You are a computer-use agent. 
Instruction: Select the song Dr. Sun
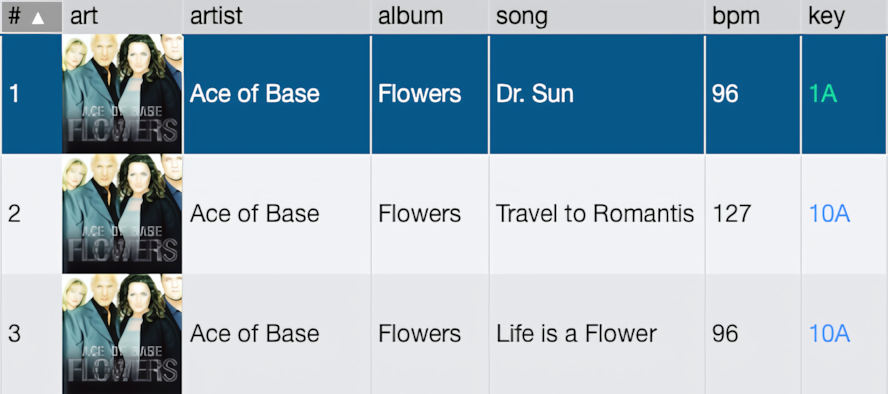(535, 94)
